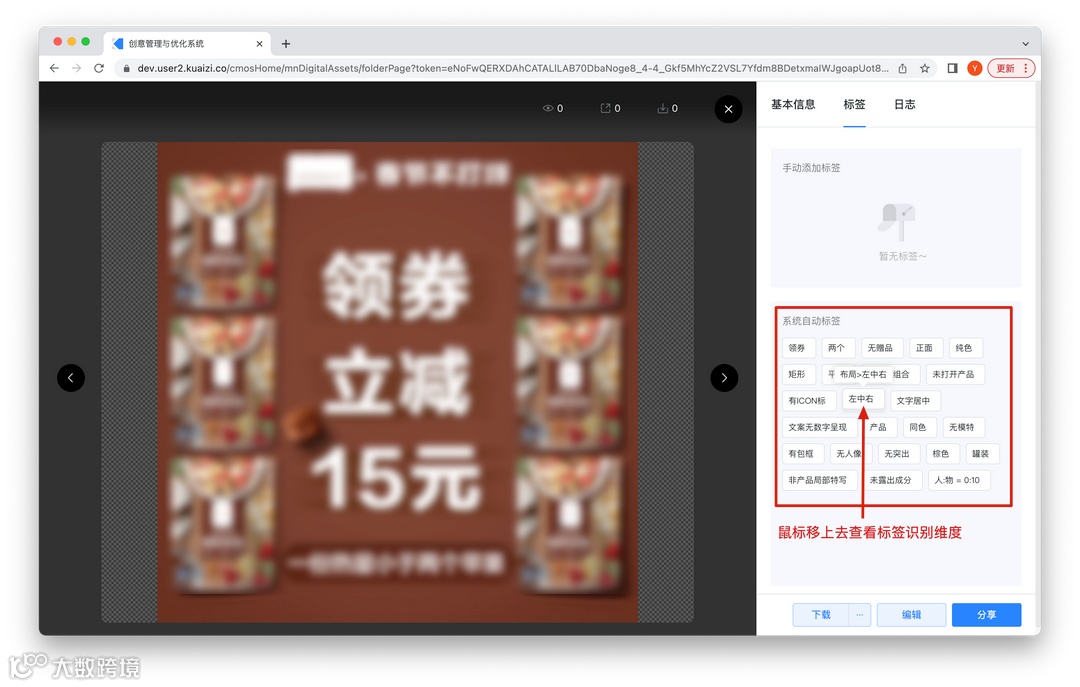Click the bookmark star in address bar
Image resolution: width=1080 pixels, height=687 pixels.
[927, 68]
